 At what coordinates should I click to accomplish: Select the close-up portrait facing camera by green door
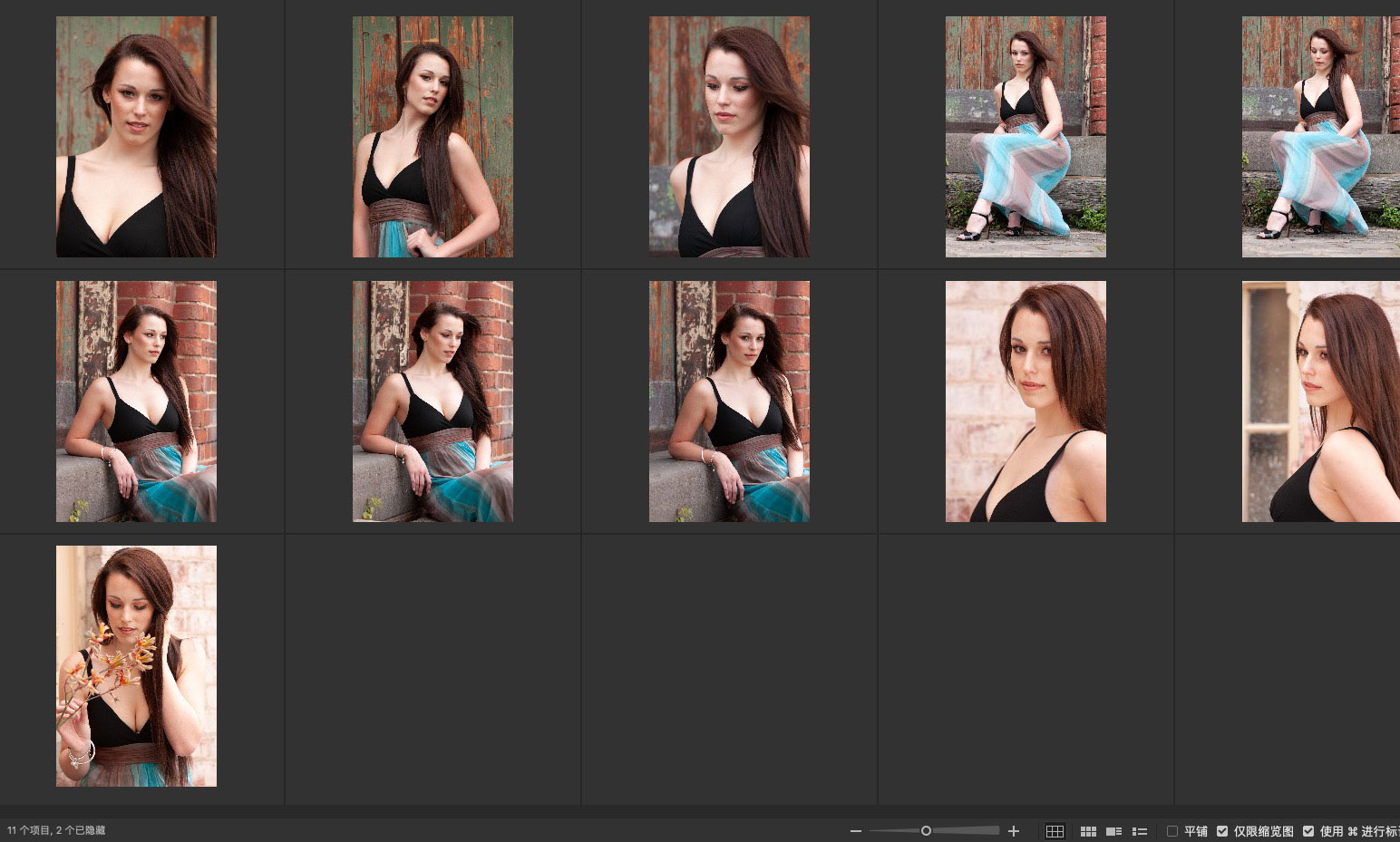point(136,137)
